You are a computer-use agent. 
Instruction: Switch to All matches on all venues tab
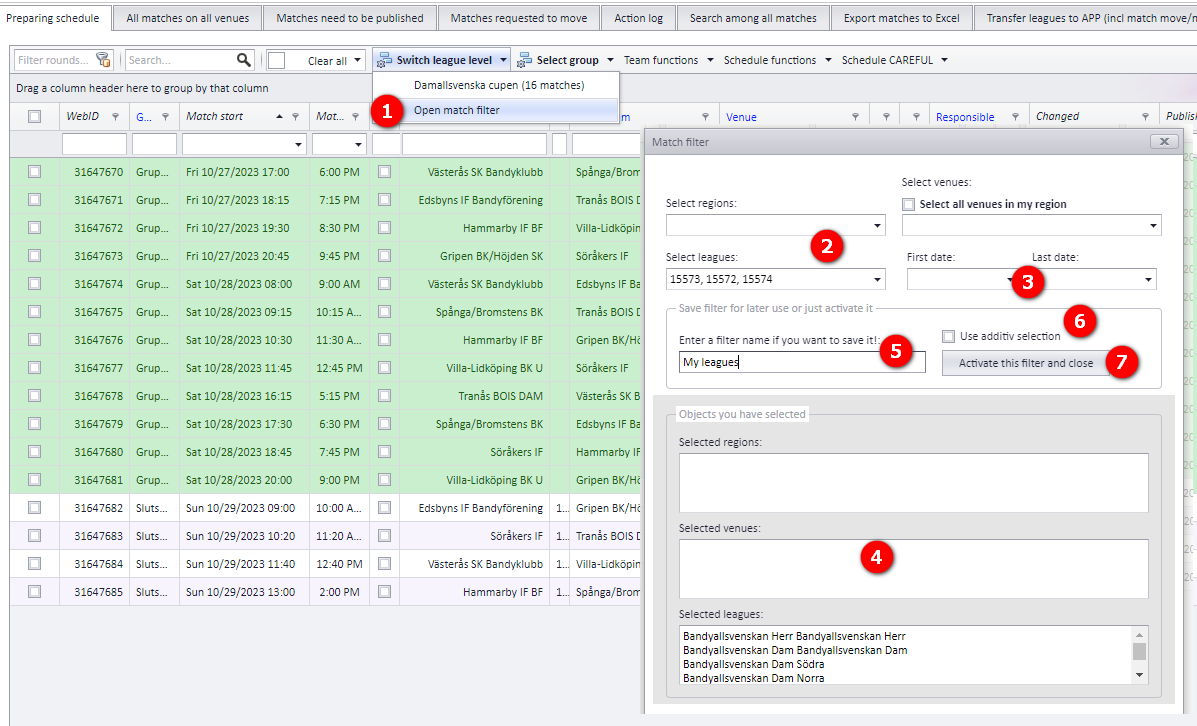point(188,18)
